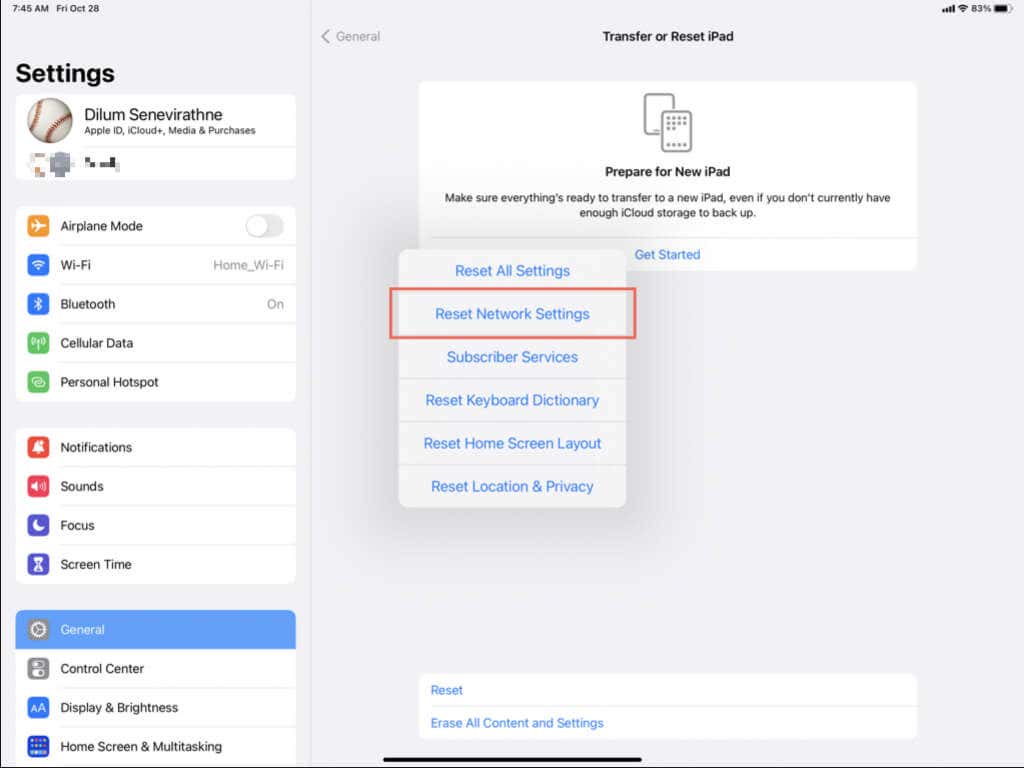Open Dilum Senevirathne Apple ID profile
The height and width of the screenshot is (768, 1024).
[x=155, y=121]
